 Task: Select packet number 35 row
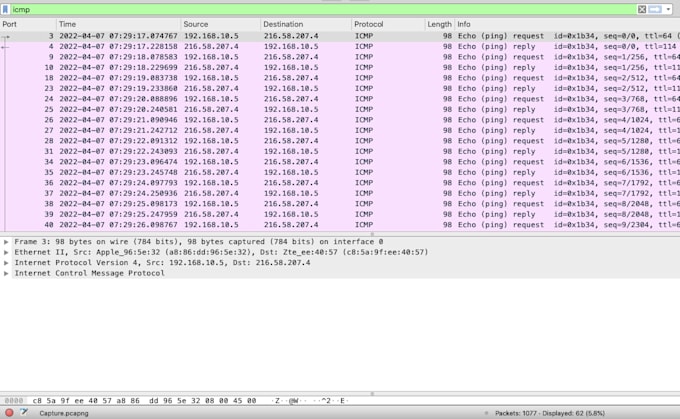tap(340, 172)
